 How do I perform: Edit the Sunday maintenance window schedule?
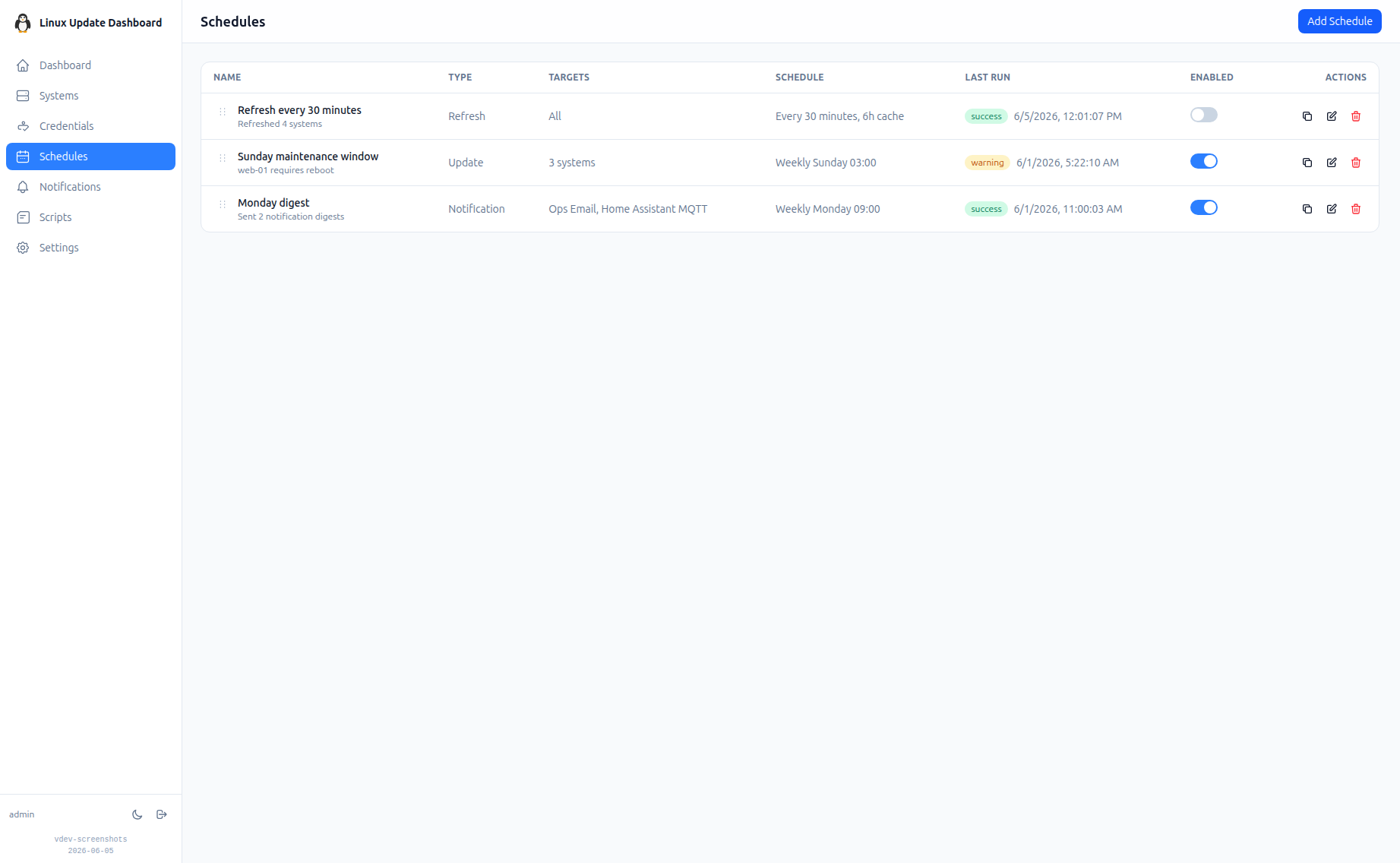tap(1332, 163)
